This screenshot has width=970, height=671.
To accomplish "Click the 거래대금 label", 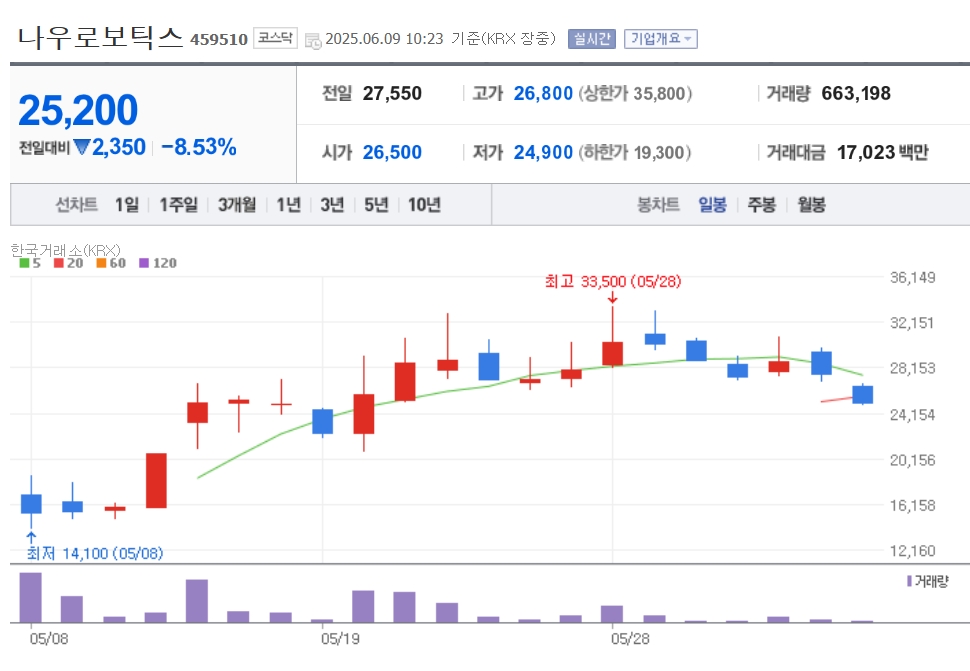I will (796, 152).
